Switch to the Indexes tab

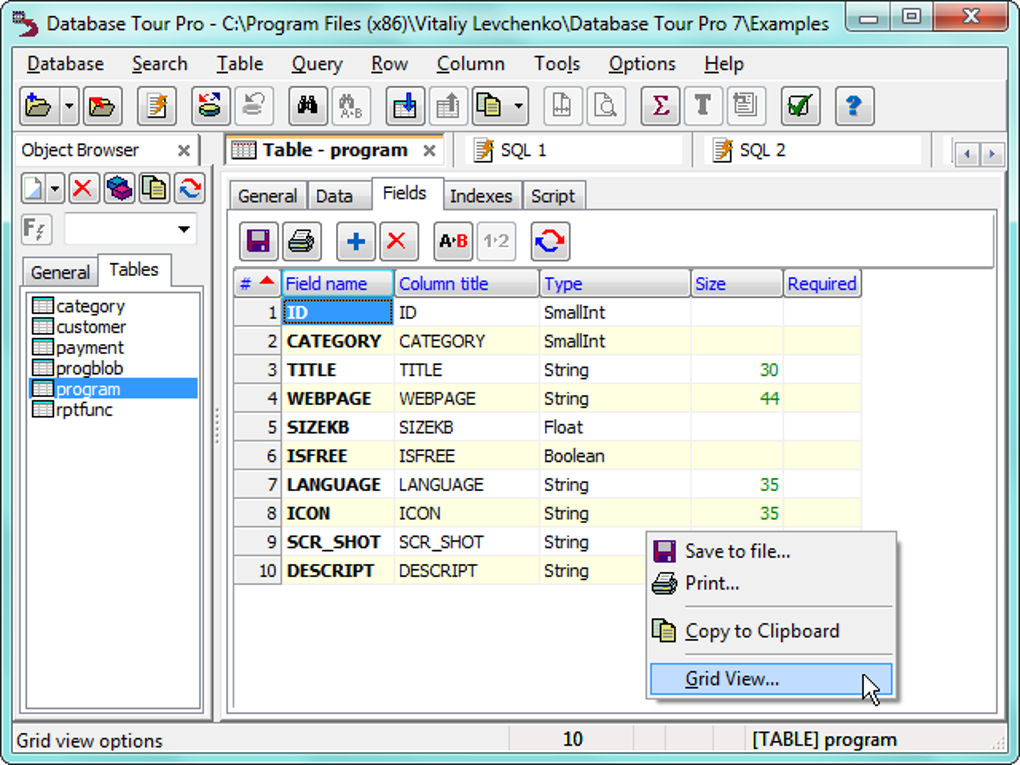click(x=482, y=196)
